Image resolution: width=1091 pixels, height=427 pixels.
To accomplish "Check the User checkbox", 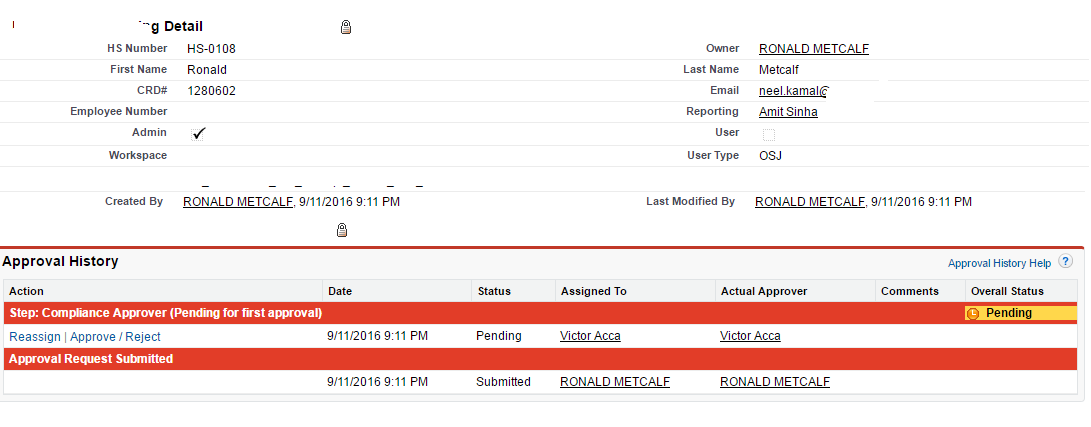I will [x=769, y=134].
